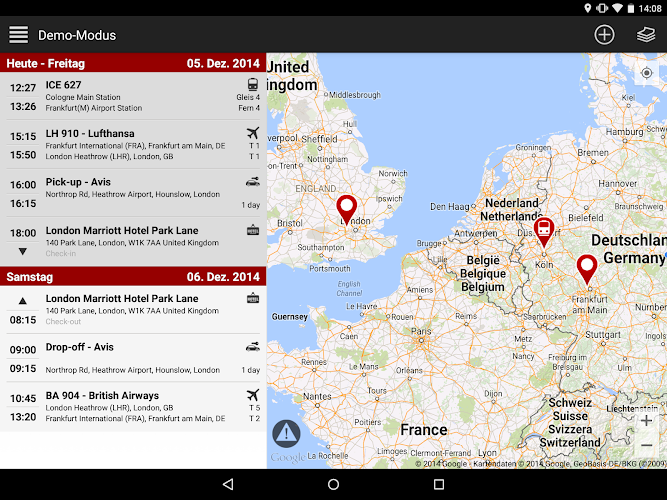
Task: Tap Android home button
Action: click(334, 484)
